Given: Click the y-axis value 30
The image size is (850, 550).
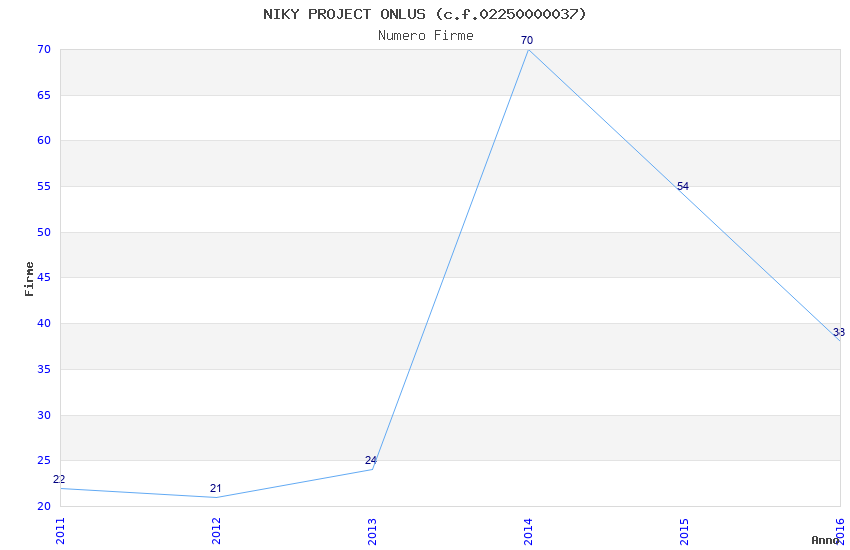Looking at the screenshot, I should click(x=44, y=415).
